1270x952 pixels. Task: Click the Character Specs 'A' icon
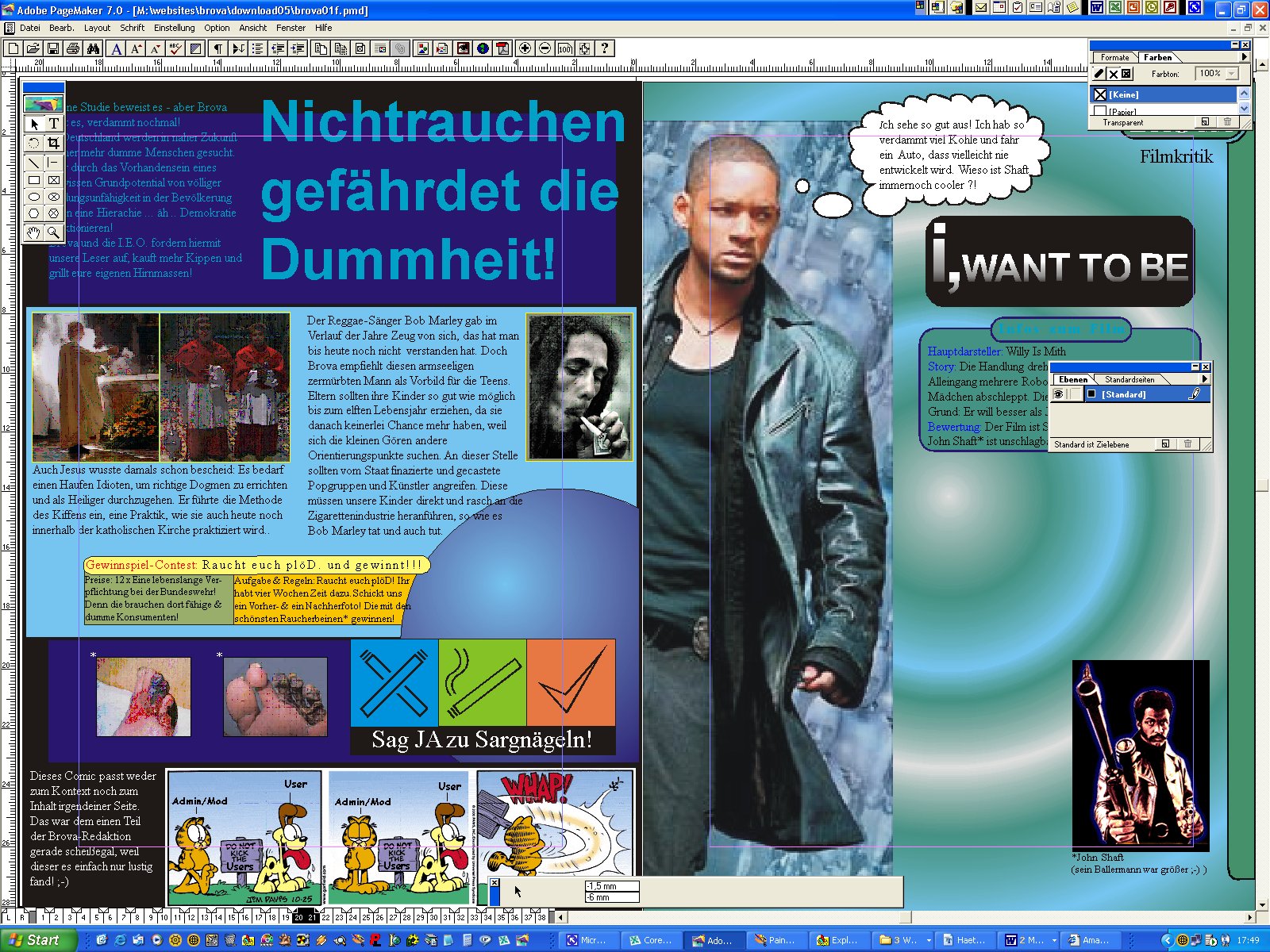117,48
